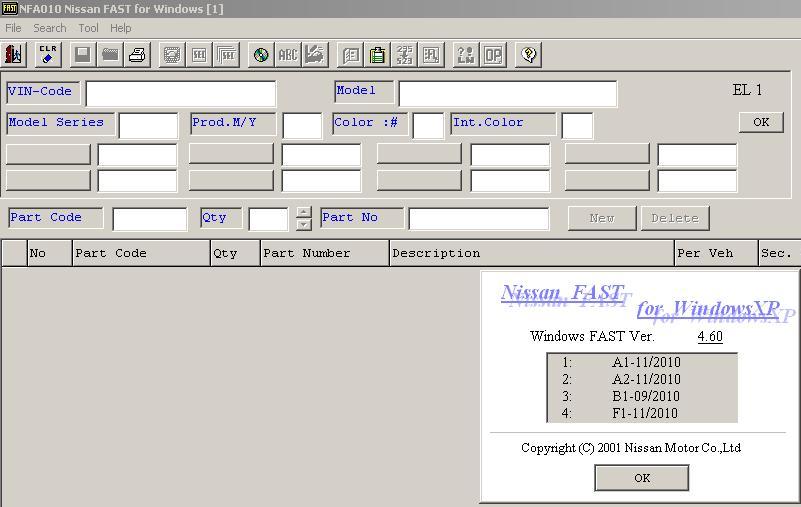Focus the Model input field
801x507 pixels.
pyautogui.click(x=508, y=94)
